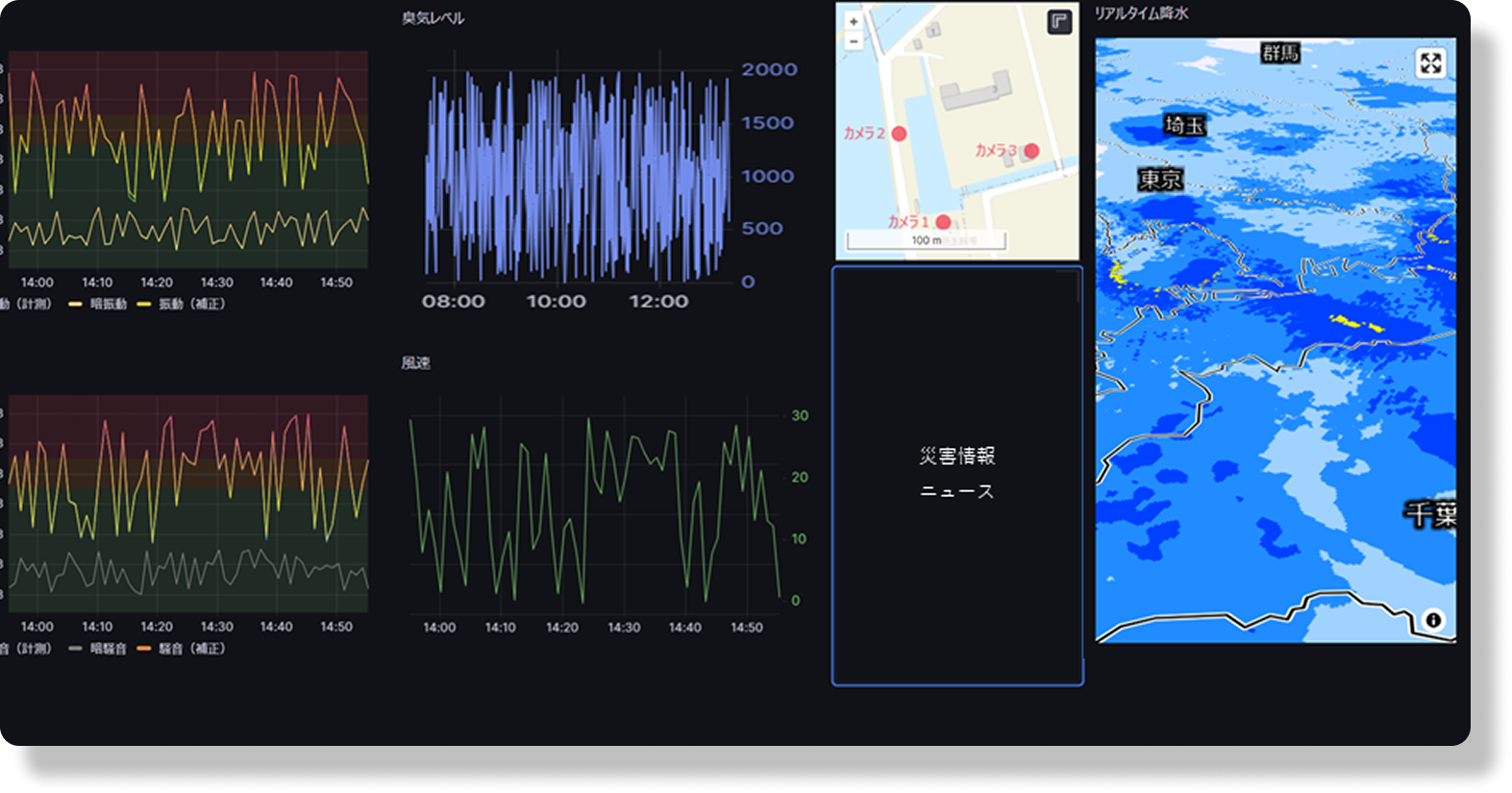Select the カメラ 1 red marker
The height and width of the screenshot is (793, 1512).
943,222
